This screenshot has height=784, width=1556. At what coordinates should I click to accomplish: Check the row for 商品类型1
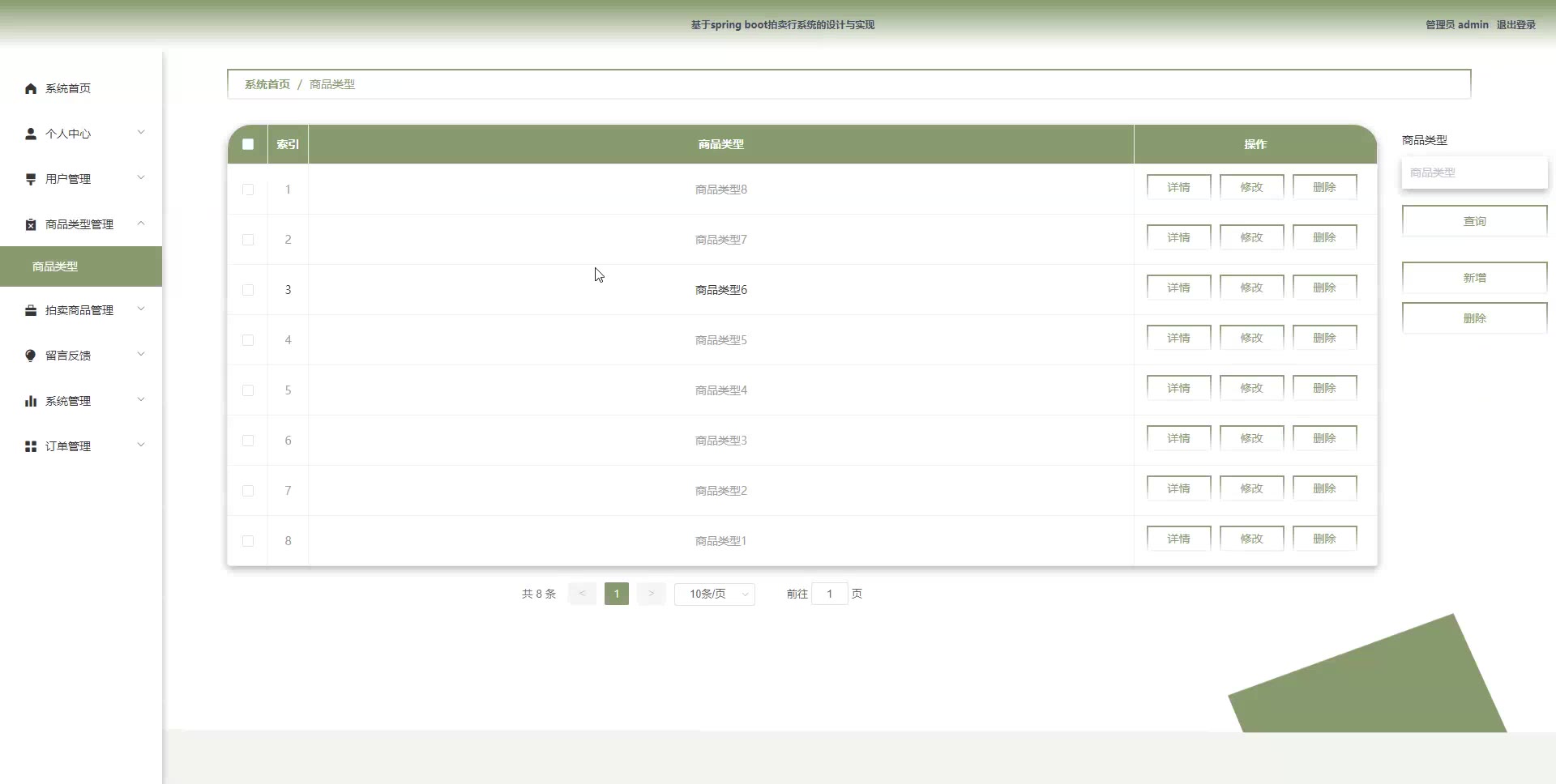(x=248, y=541)
